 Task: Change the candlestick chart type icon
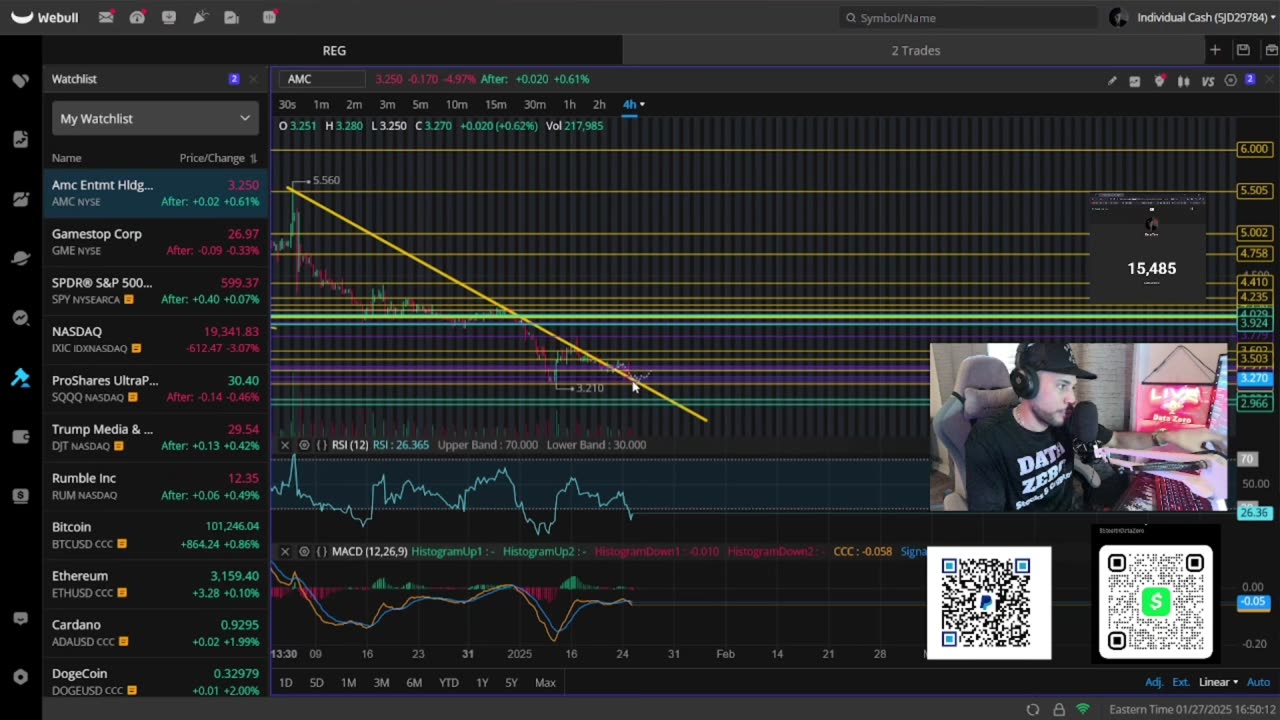1184,81
